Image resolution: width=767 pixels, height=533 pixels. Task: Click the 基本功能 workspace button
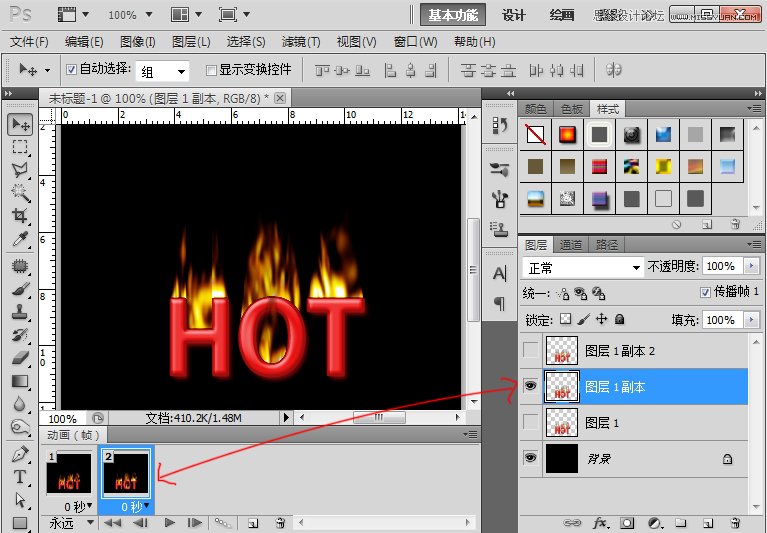point(452,15)
